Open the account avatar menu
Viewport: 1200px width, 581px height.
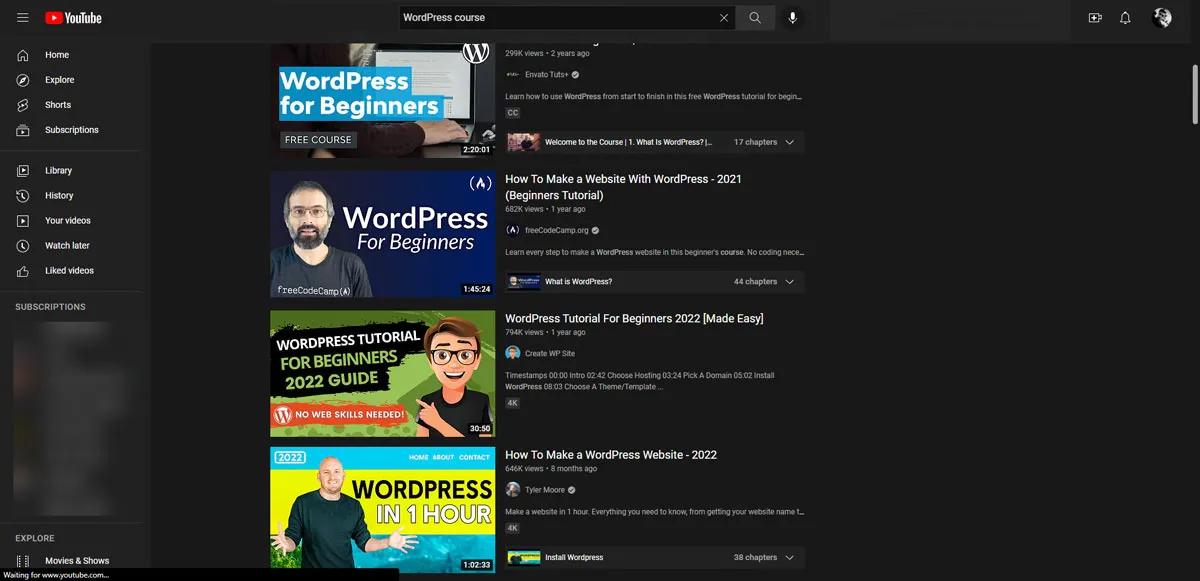[x=1162, y=18]
